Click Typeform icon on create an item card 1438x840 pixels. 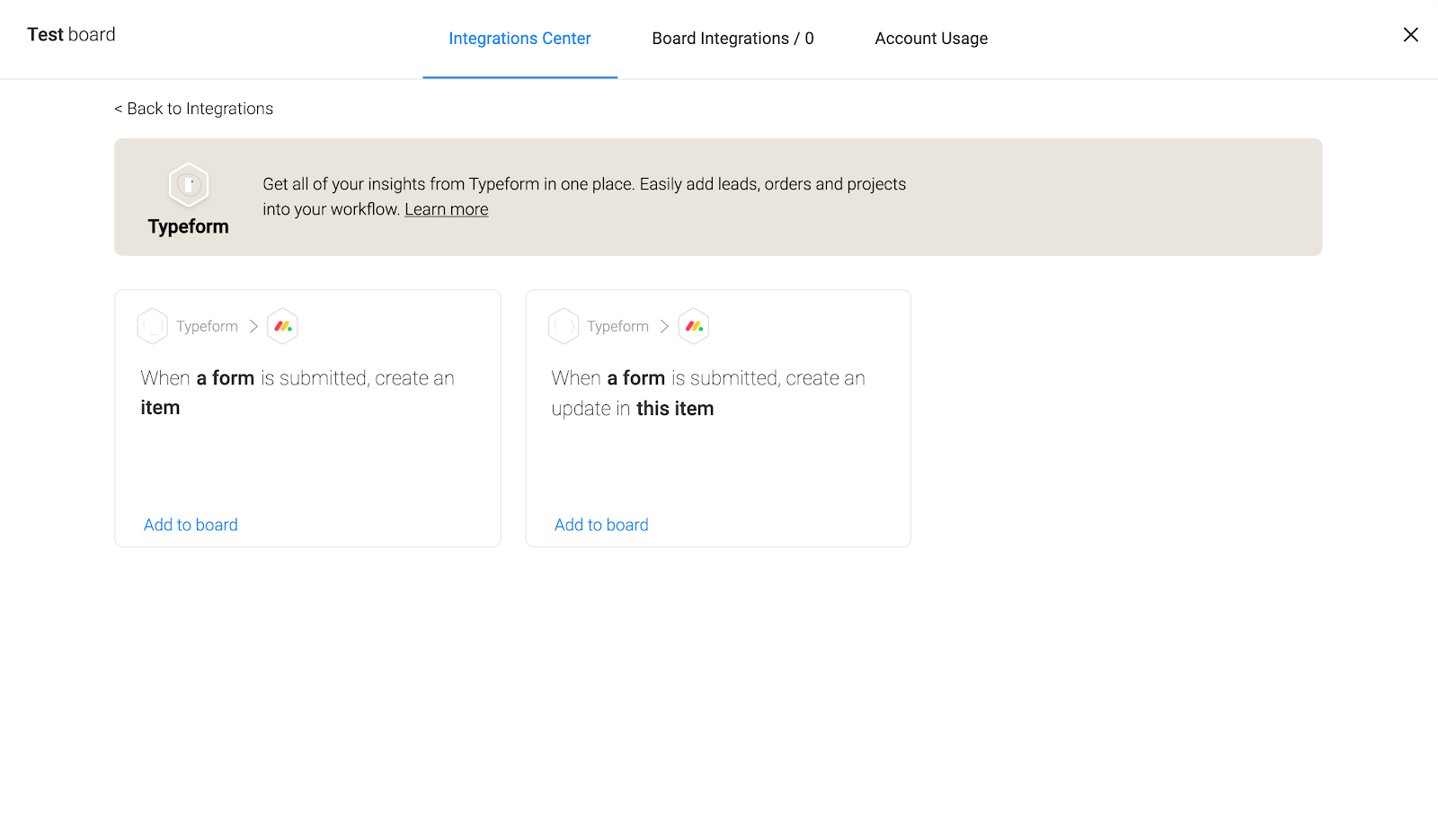pos(153,326)
